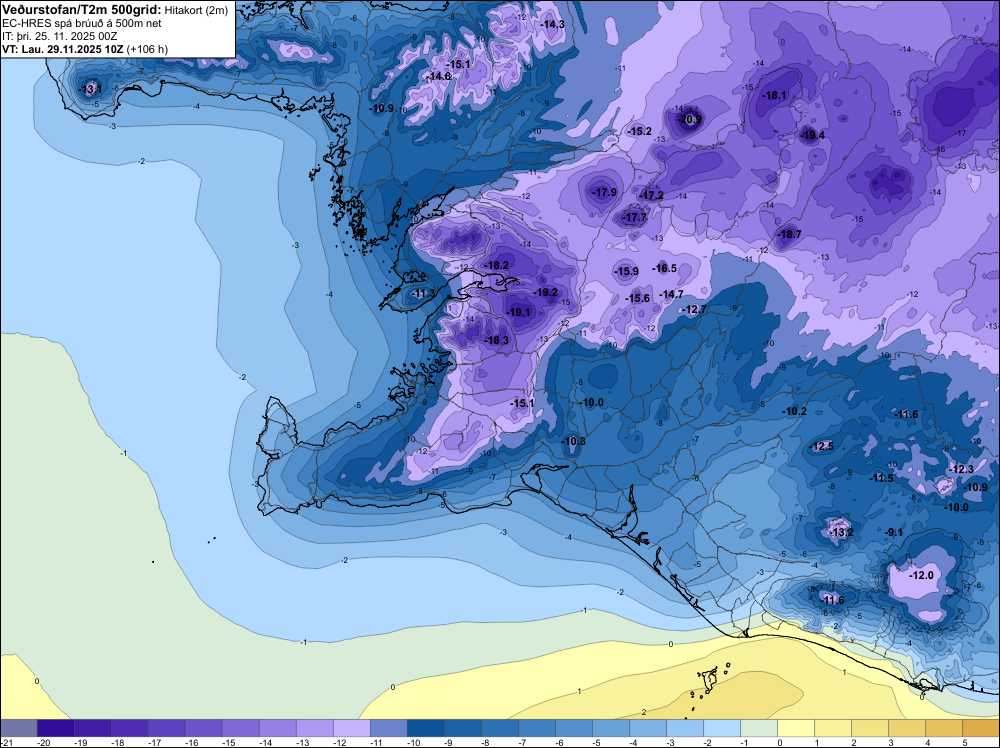Viewport: 1000px width, 748px height.
Task: Click the -15.2 temperature label
Action: [640, 131]
